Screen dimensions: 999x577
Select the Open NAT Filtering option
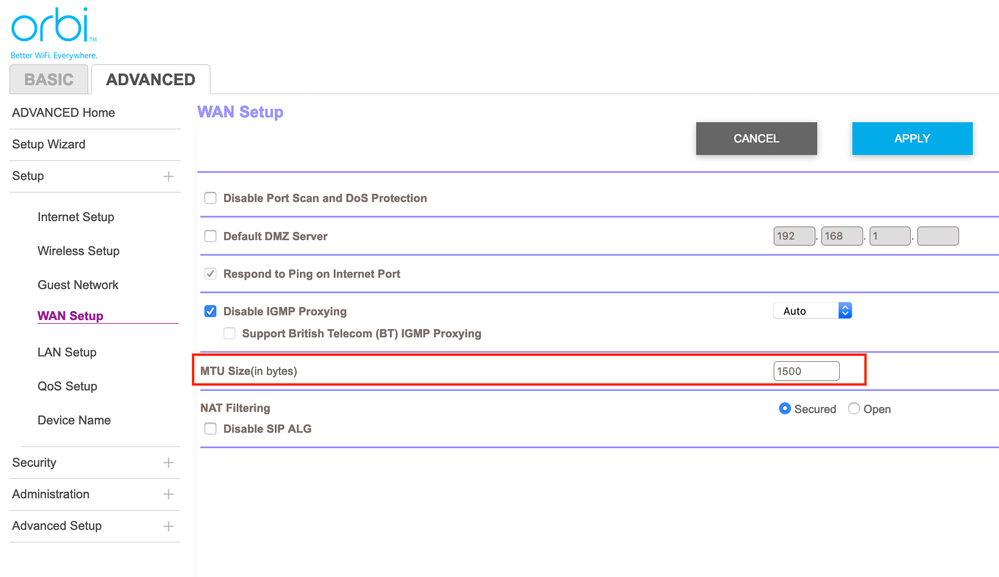tap(854, 409)
